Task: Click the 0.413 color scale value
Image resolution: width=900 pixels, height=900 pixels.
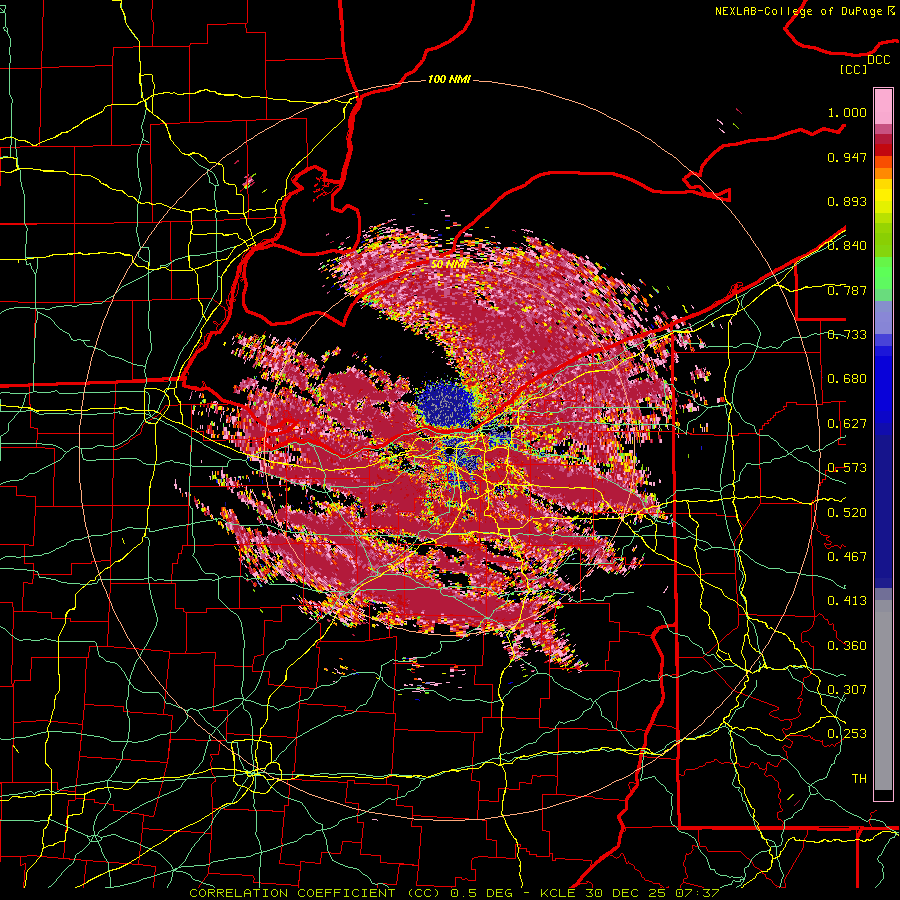Action: point(847,601)
